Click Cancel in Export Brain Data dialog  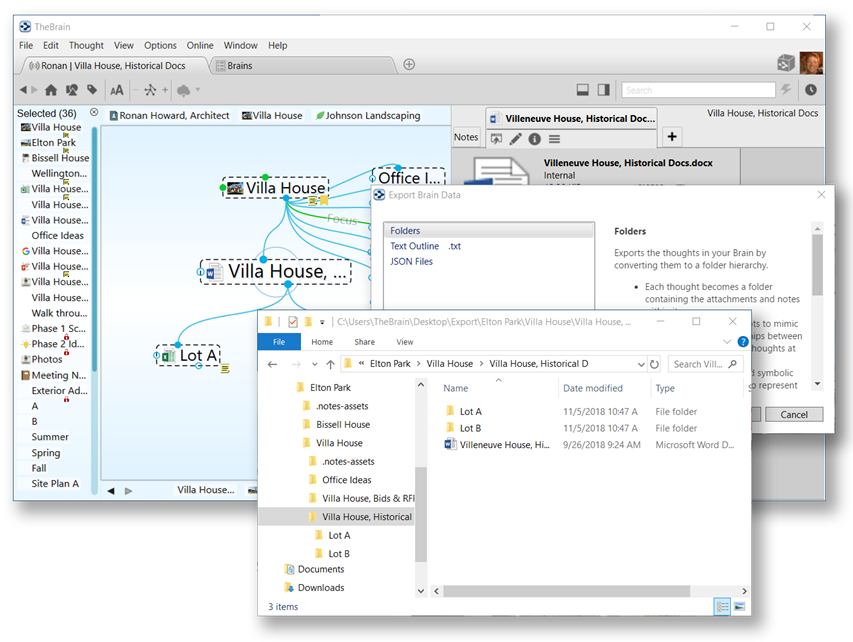coord(794,415)
